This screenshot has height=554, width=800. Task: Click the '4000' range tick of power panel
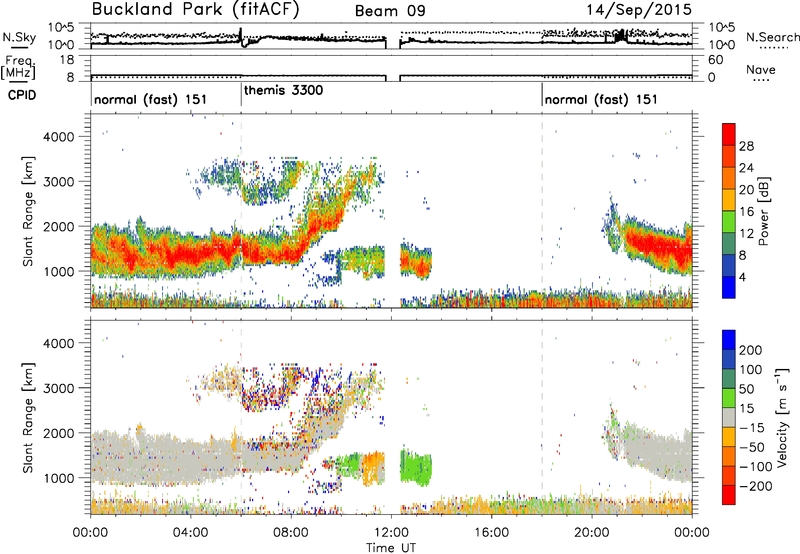click(59, 137)
